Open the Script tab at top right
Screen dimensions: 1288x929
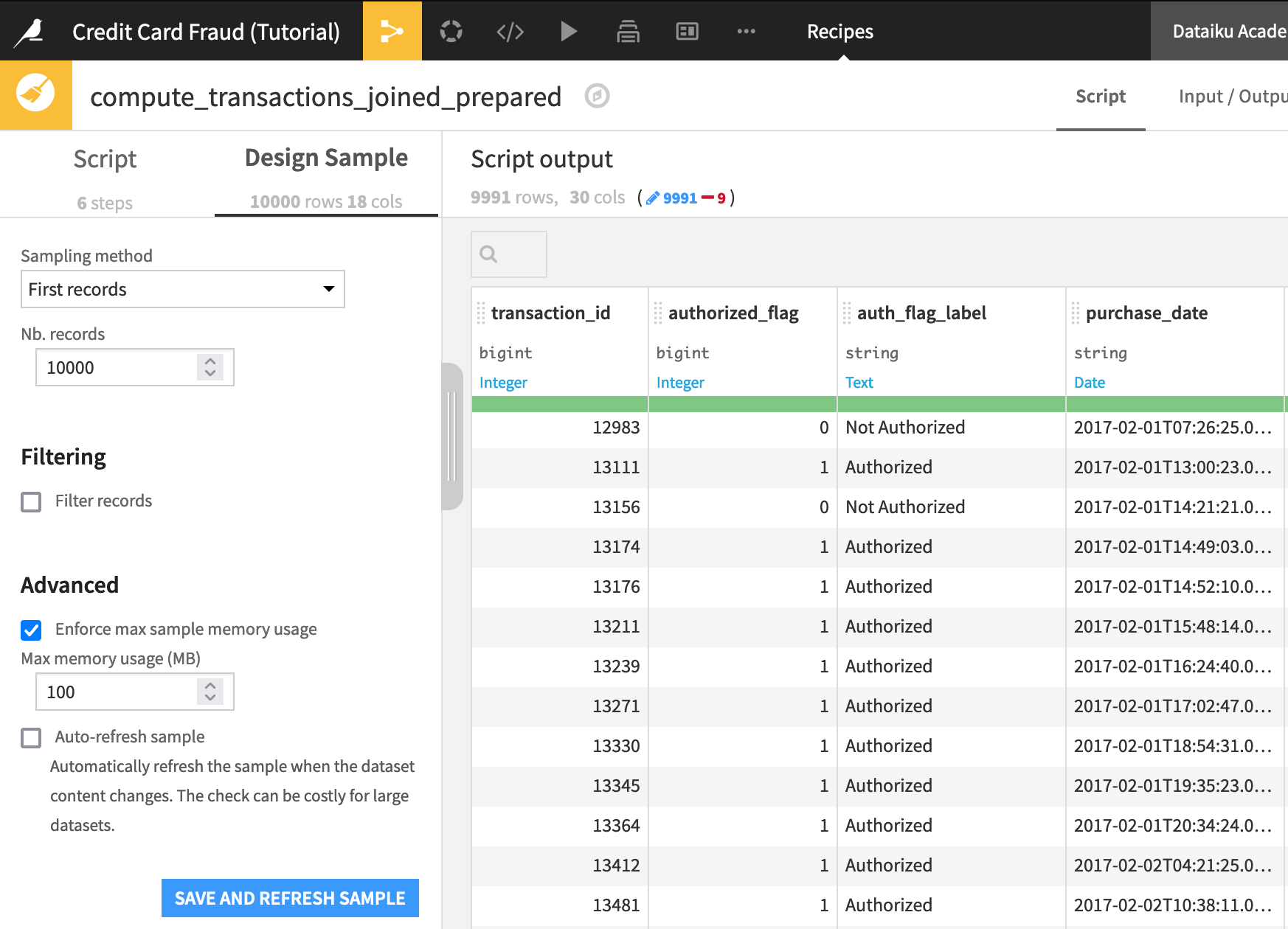tap(1101, 97)
